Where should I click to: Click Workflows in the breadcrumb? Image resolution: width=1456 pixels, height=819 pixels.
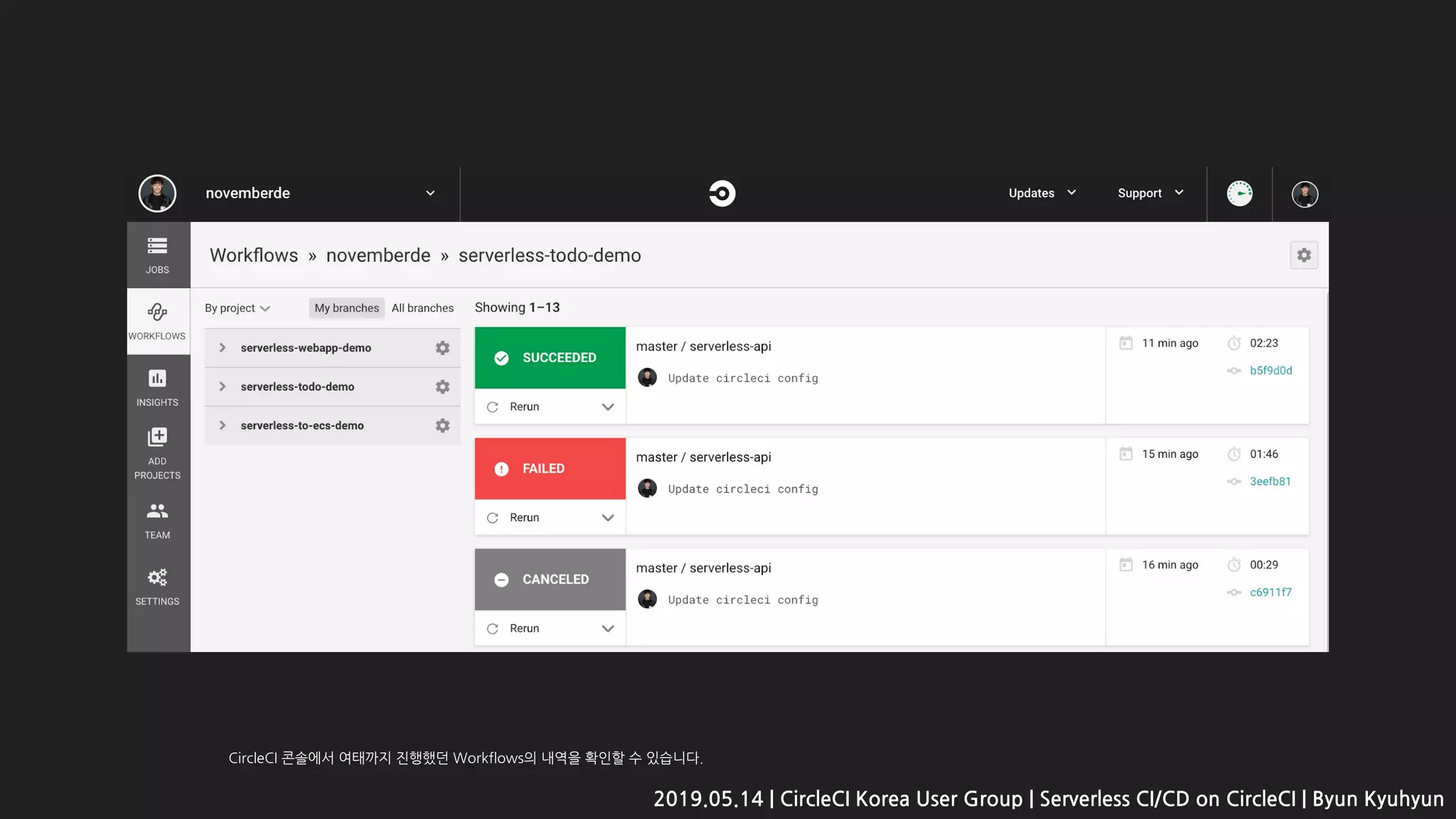(x=254, y=255)
